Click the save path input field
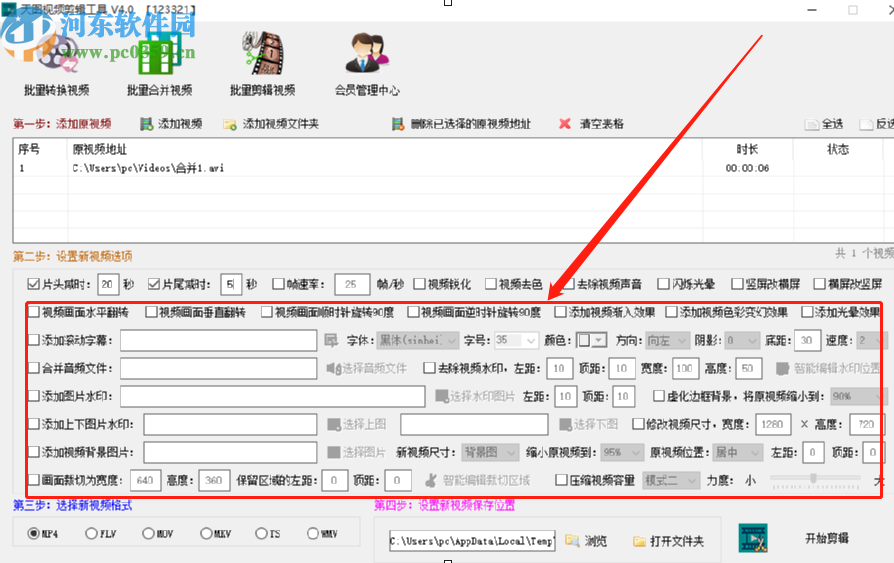 [473, 541]
